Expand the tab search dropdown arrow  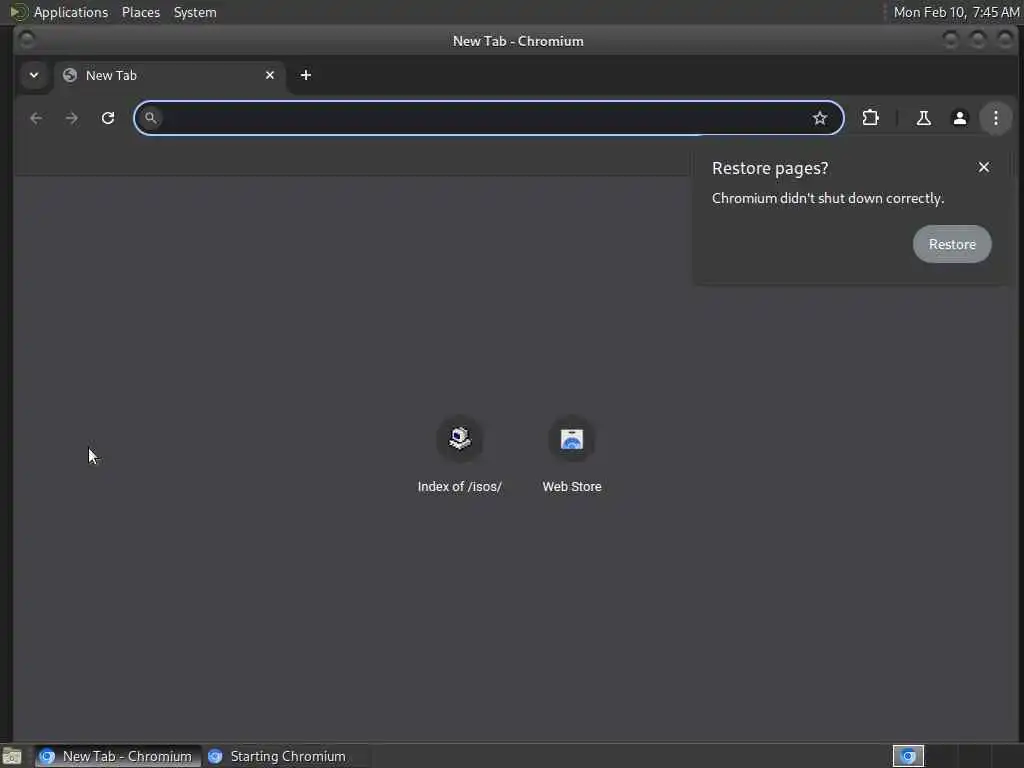[34, 75]
